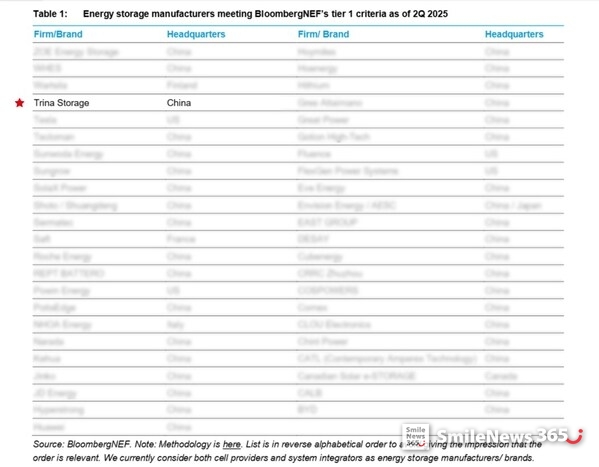The width and height of the screenshot is (599, 467).
Task: Open the 'here' methodology link
Action: (x=232, y=444)
